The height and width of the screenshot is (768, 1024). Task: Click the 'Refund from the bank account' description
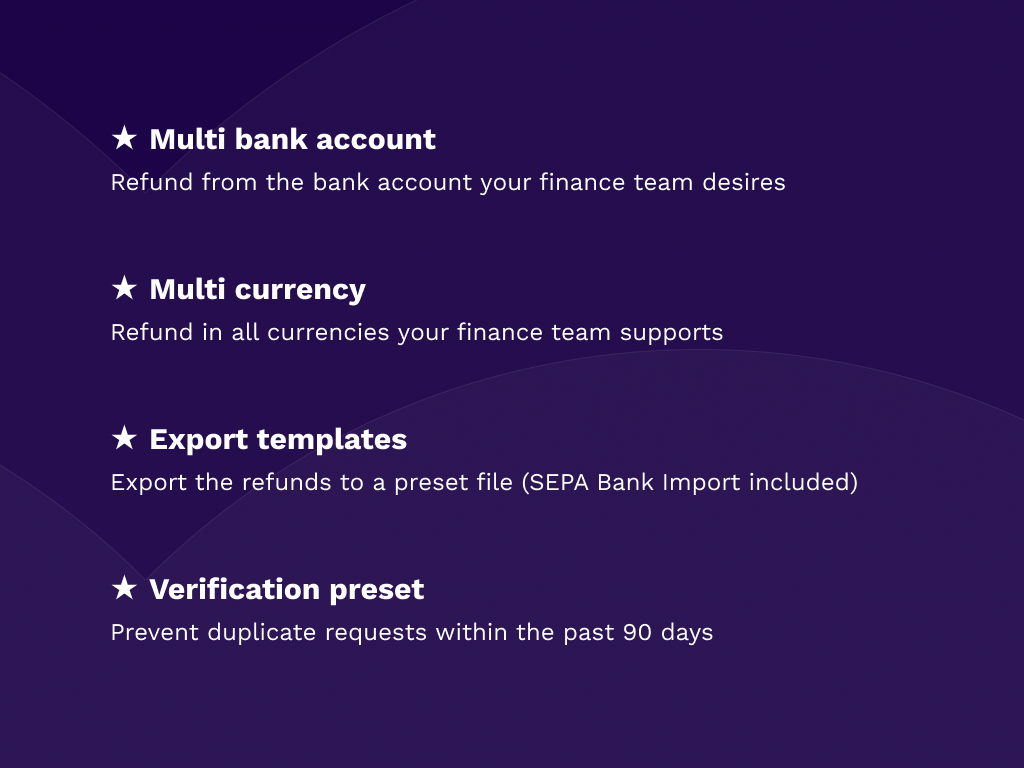pos(447,183)
